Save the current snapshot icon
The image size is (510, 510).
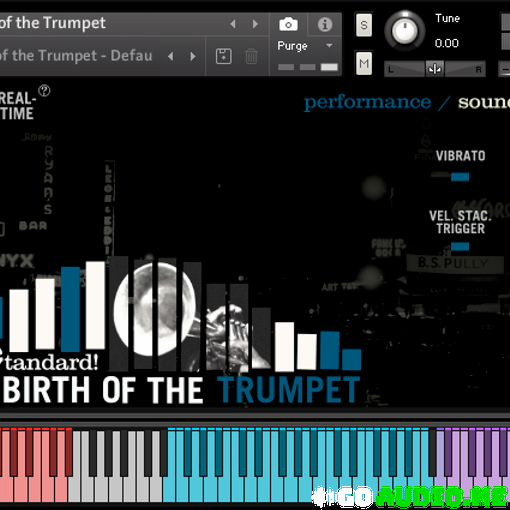(x=224, y=56)
